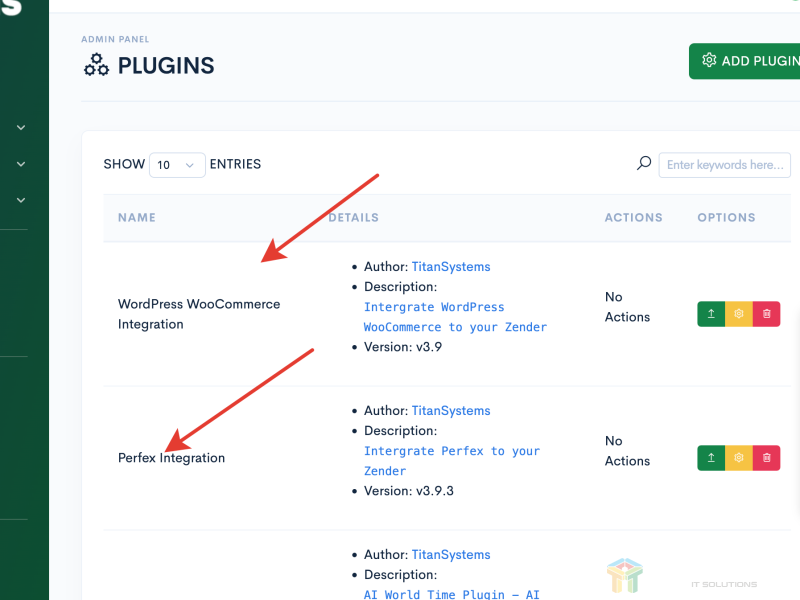Expand third sidebar chevron menu
Screen dimensions: 800x600
[x=21, y=200]
